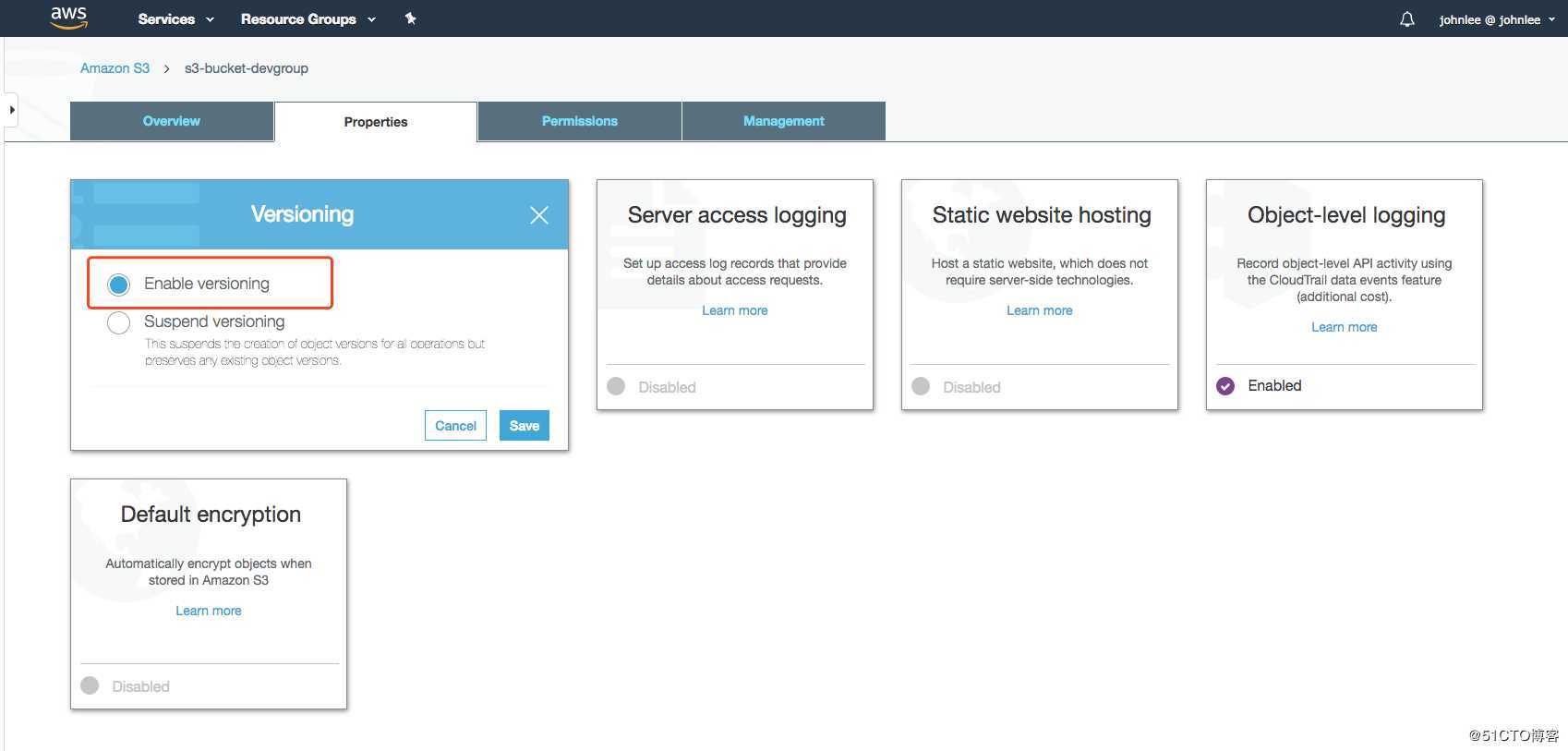Click the Versioning panel header title
Viewport: 1568px width, 751px height.
pyautogui.click(x=303, y=214)
